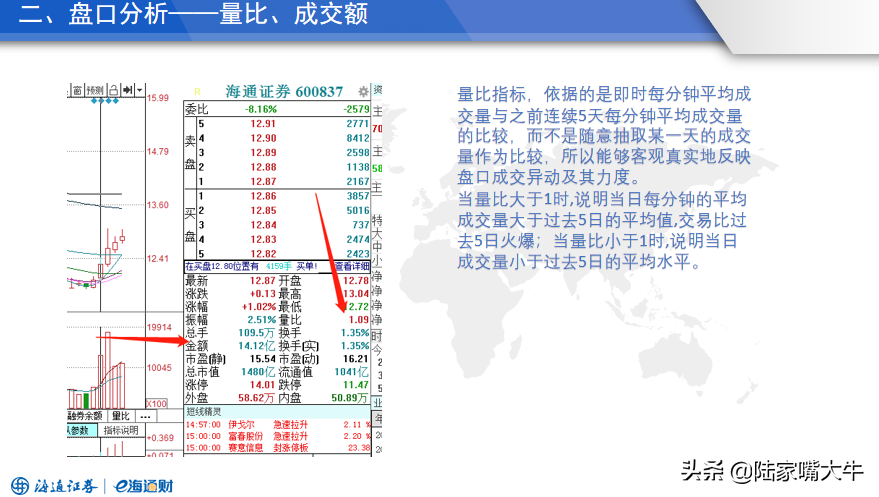
Task: Click the green volume bar in volume chart
Action: pos(86,401)
